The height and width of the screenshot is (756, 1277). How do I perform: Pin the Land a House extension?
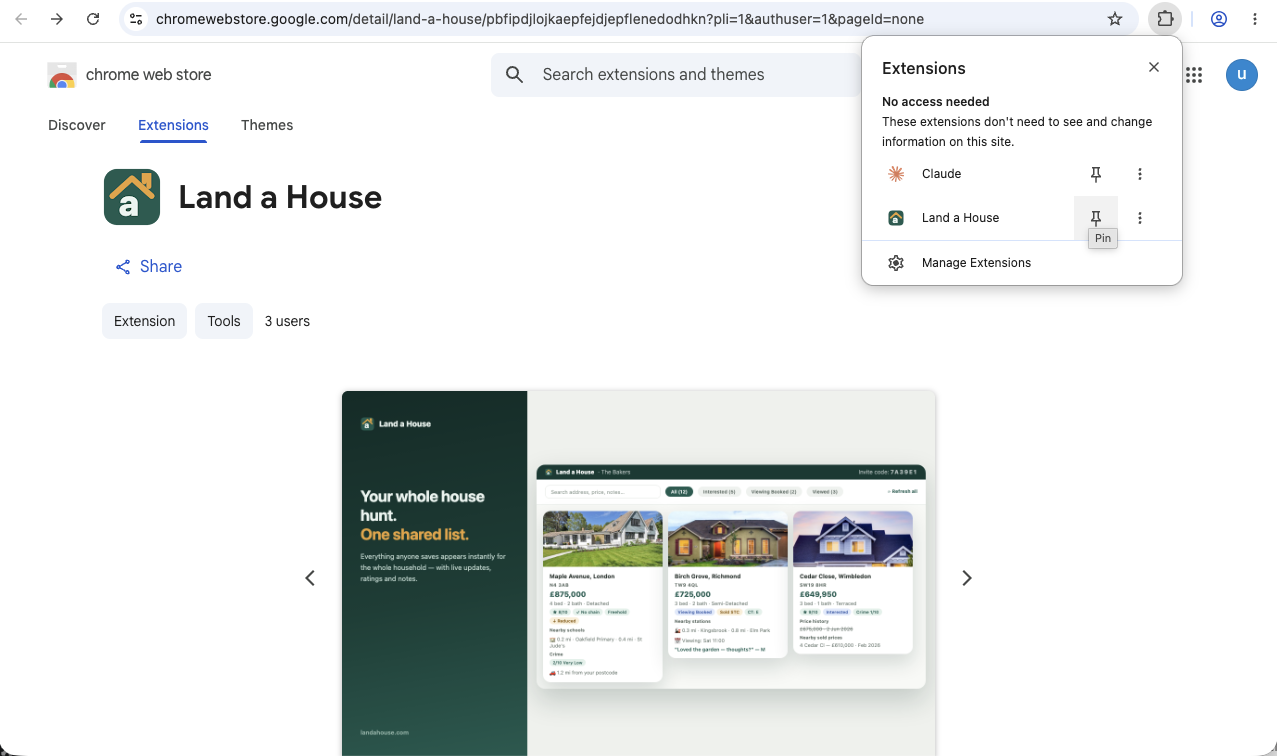(1096, 218)
